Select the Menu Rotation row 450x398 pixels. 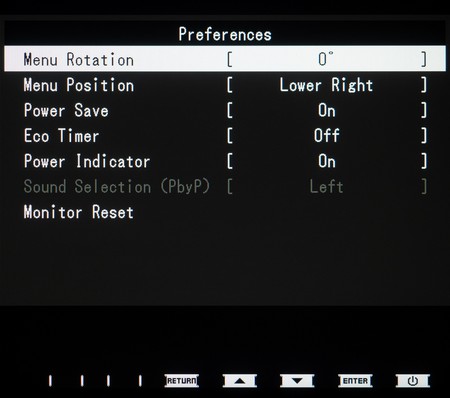225,59
